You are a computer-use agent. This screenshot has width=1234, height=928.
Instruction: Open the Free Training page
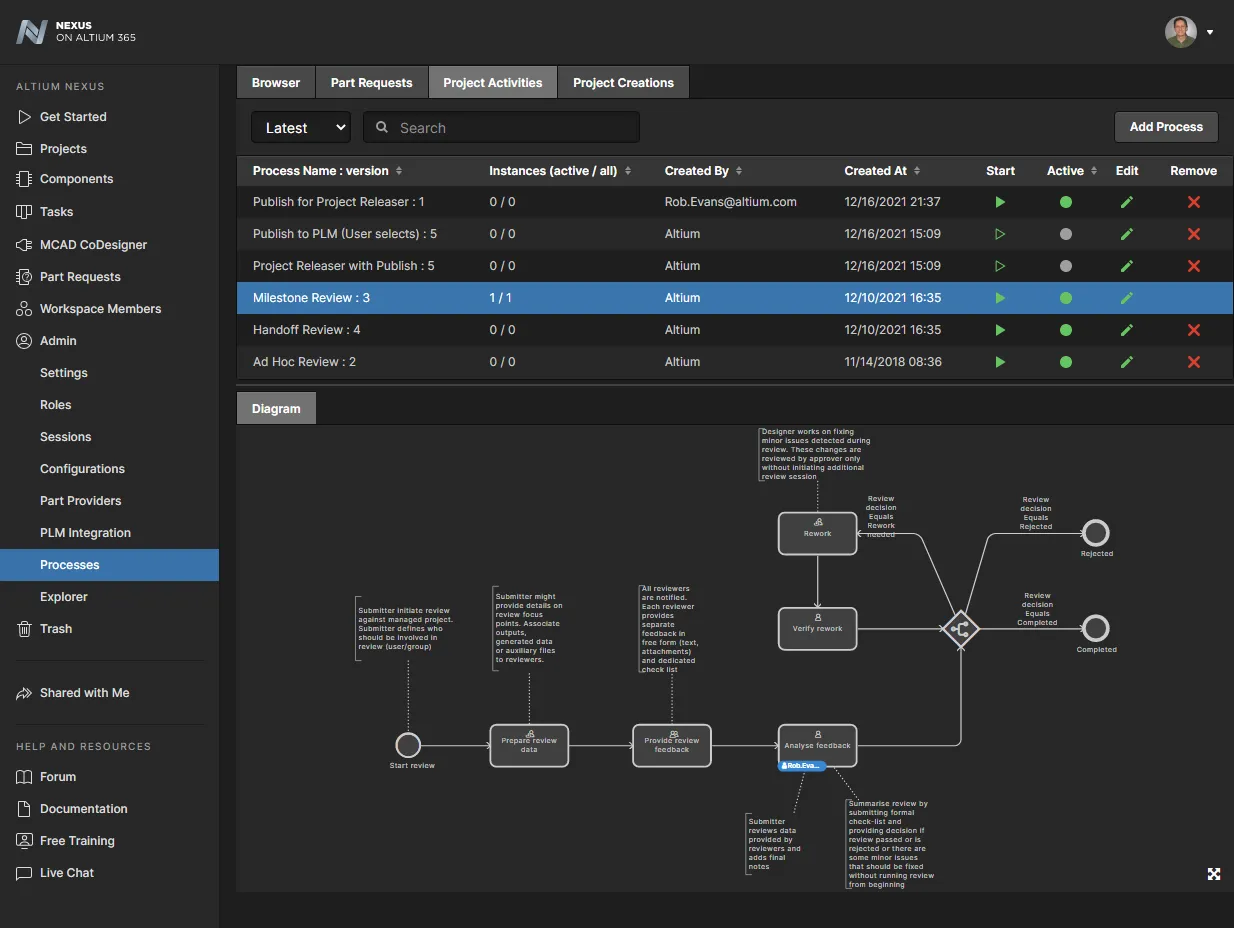click(74, 840)
